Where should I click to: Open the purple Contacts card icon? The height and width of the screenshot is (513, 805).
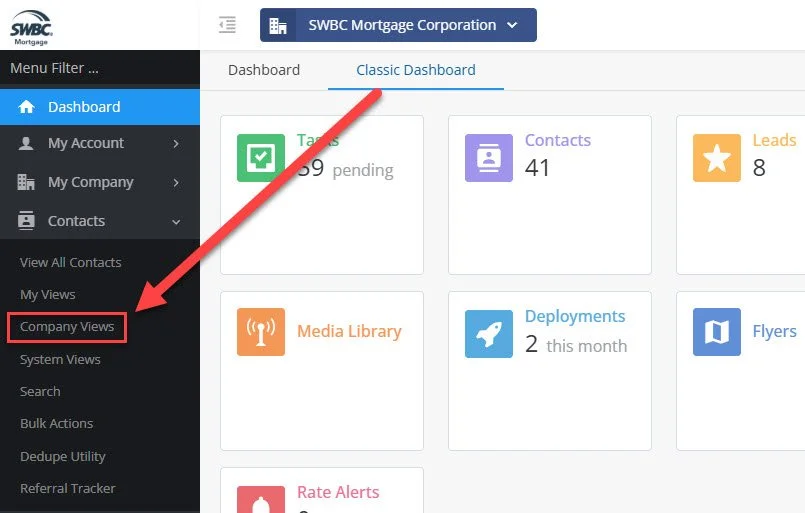489,158
